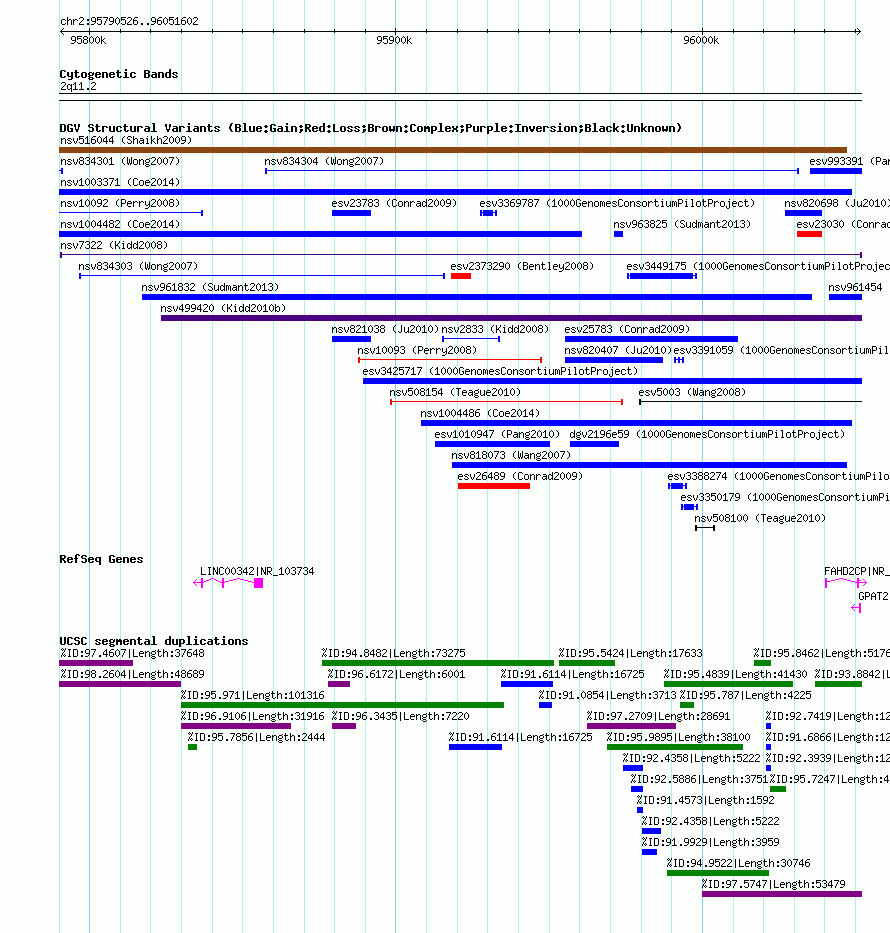
Task: Click the nsv2833 (Kidd2008) label
Action: (x=495, y=329)
